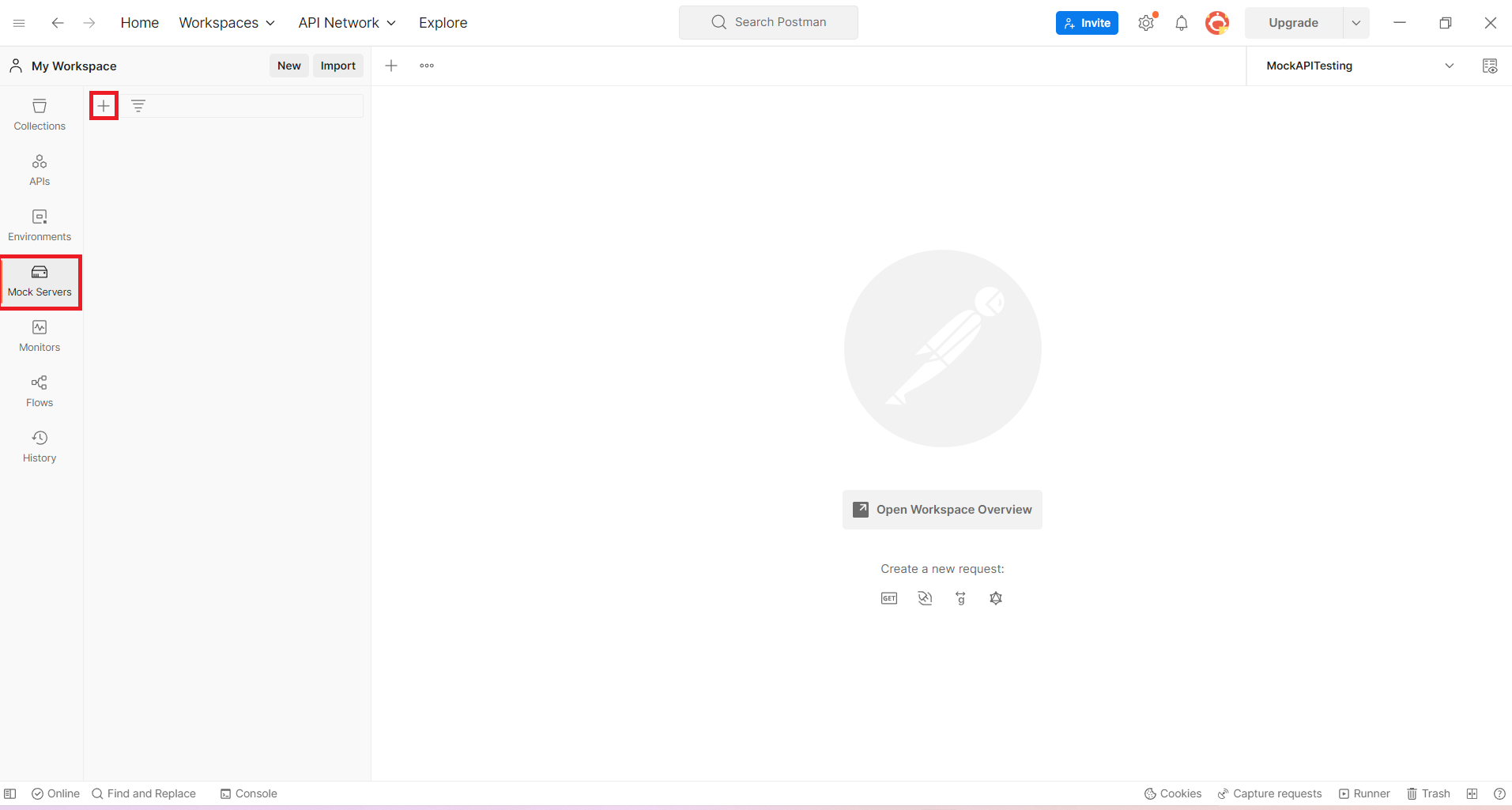Click Open Workspace Overview button

click(x=942, y=510)
